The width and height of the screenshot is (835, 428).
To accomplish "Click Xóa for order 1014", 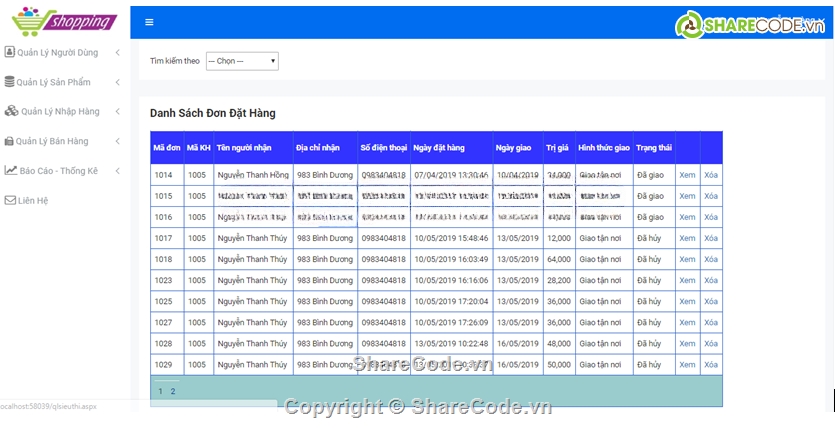I will pos(711,175).
